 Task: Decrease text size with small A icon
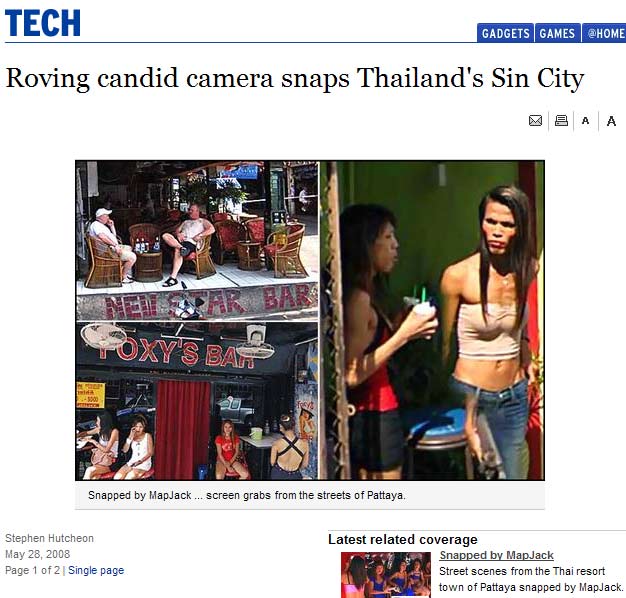[585, 121]
